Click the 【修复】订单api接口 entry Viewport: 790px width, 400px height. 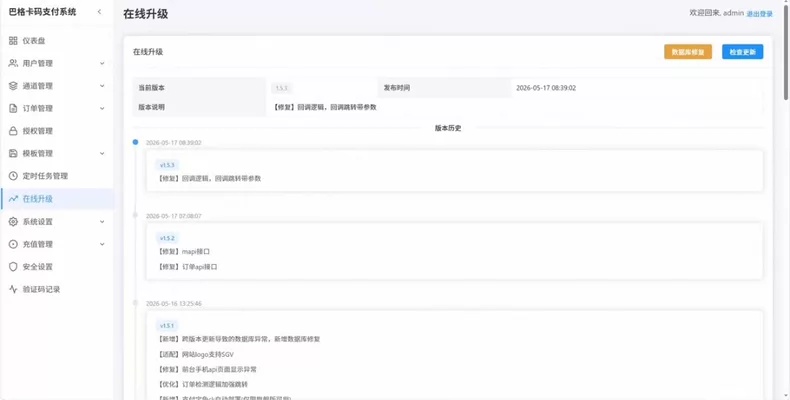coord(187,267)
